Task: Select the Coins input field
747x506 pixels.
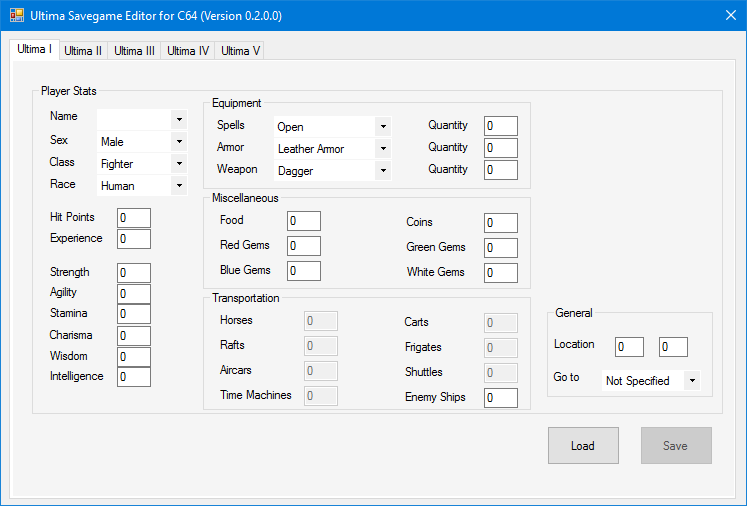Action: (x=501, y=223)
